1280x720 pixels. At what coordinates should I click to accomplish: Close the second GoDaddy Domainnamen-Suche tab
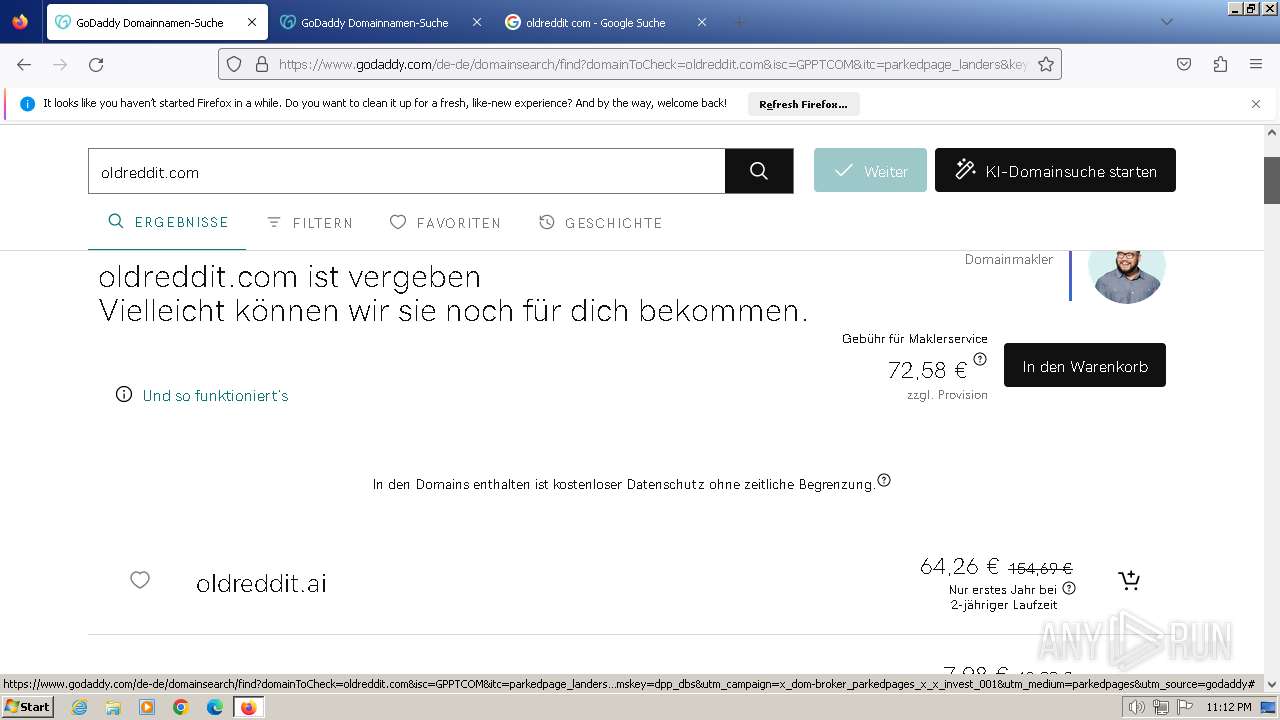tap(477, 22)
